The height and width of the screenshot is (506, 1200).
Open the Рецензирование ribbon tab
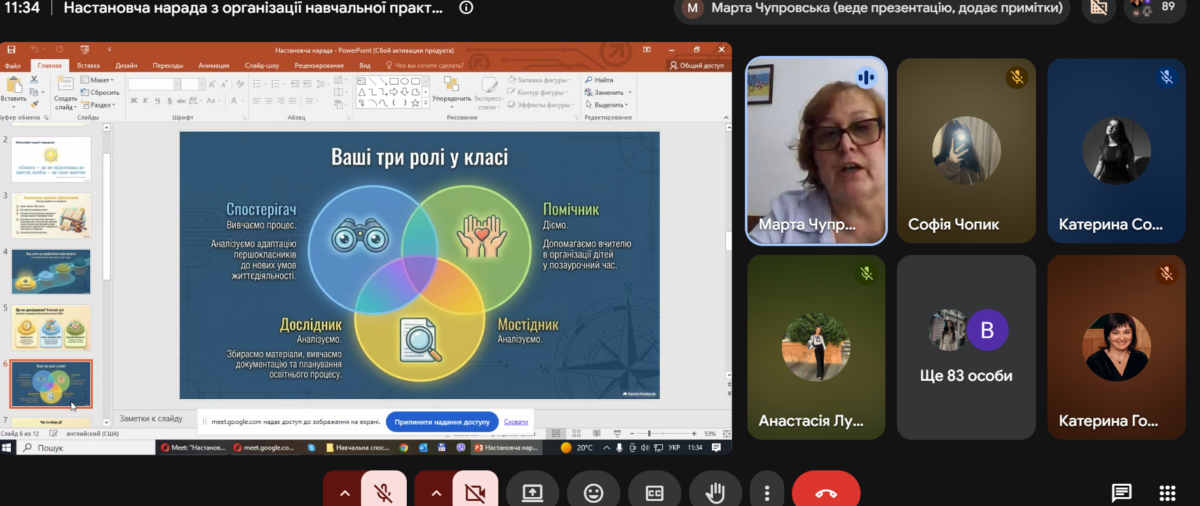pos(319,65)
